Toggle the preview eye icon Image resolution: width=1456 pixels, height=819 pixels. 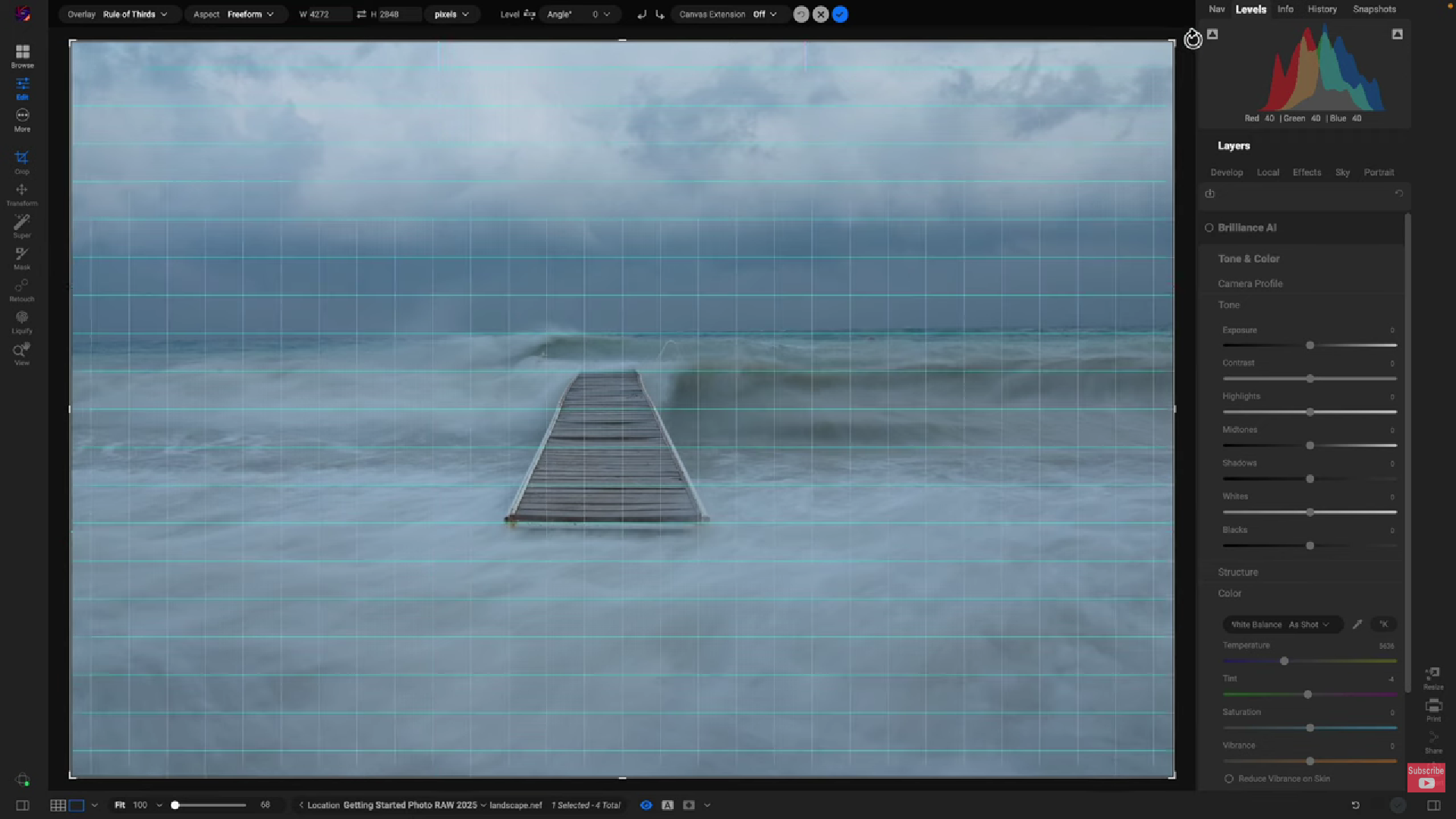pyautogui.click(x=646, y=805)
